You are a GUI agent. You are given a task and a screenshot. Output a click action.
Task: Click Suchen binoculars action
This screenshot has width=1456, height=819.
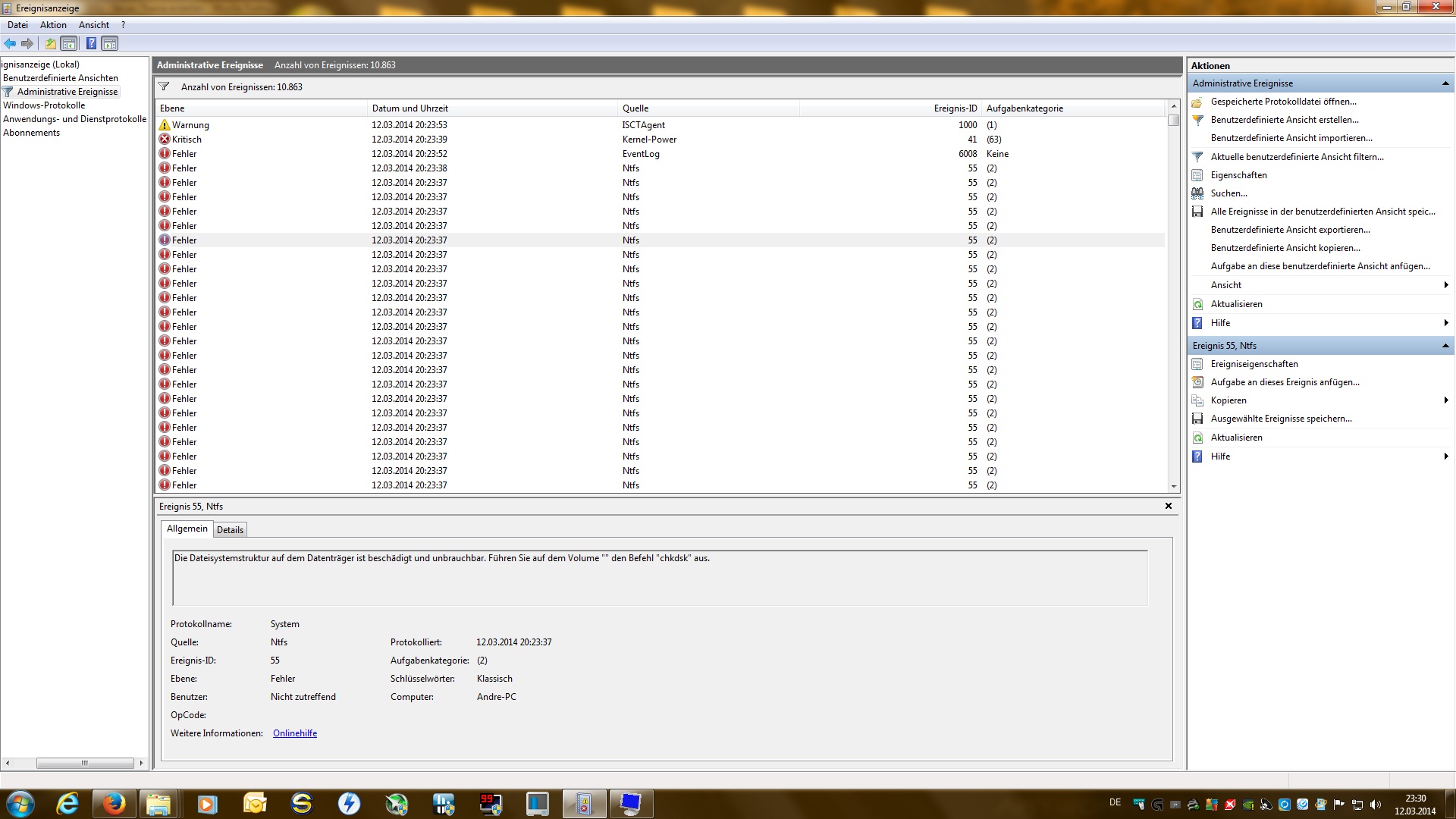click(1228, 193)
